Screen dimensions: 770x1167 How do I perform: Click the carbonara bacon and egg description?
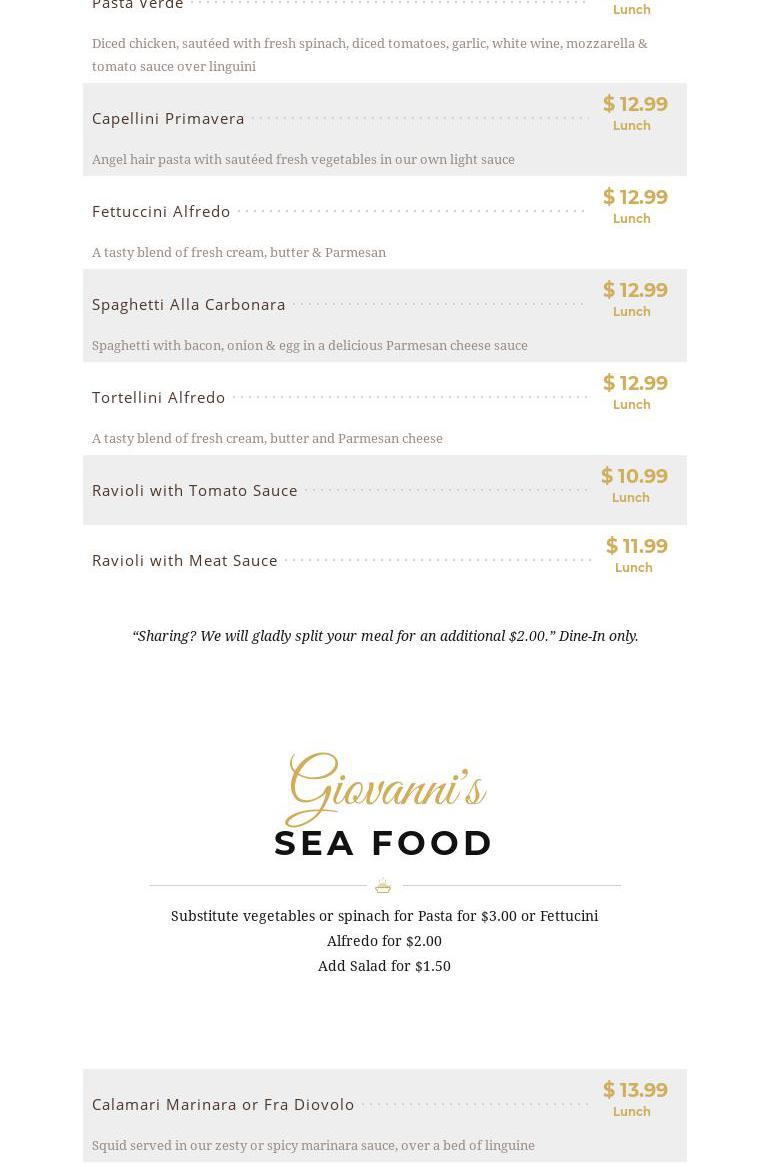pyautogui.click(x=309, y=345)
